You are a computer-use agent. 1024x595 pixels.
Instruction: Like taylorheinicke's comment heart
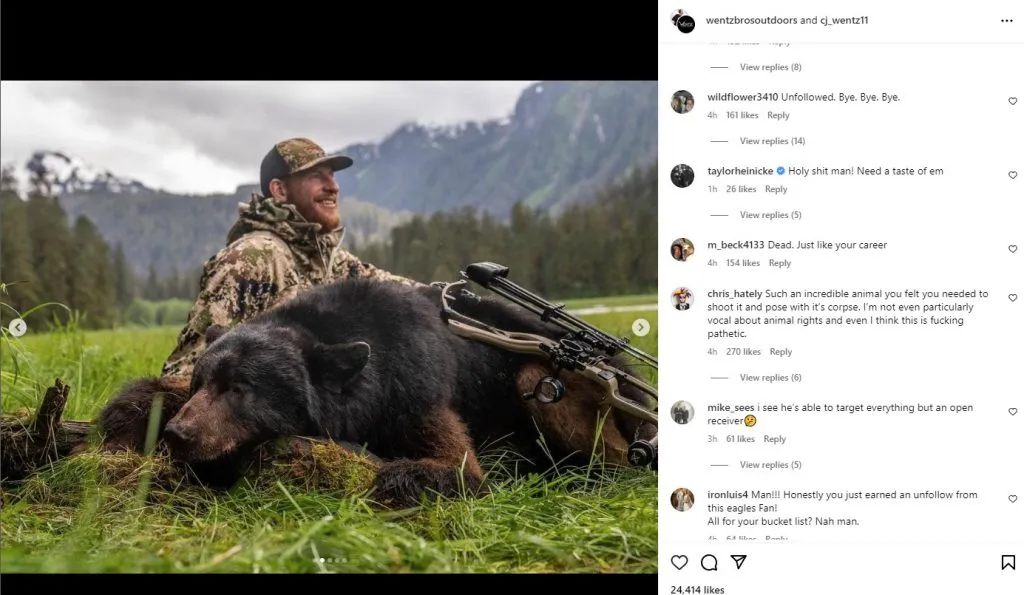[1012, 175]
